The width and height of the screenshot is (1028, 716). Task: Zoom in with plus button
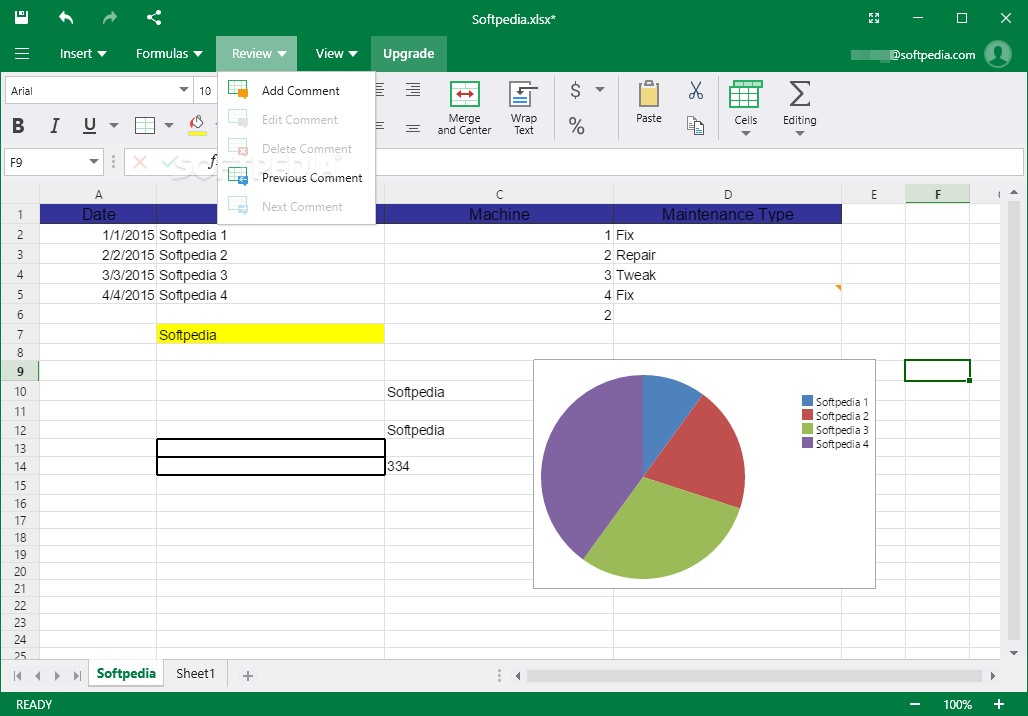[x=999, y=704]
